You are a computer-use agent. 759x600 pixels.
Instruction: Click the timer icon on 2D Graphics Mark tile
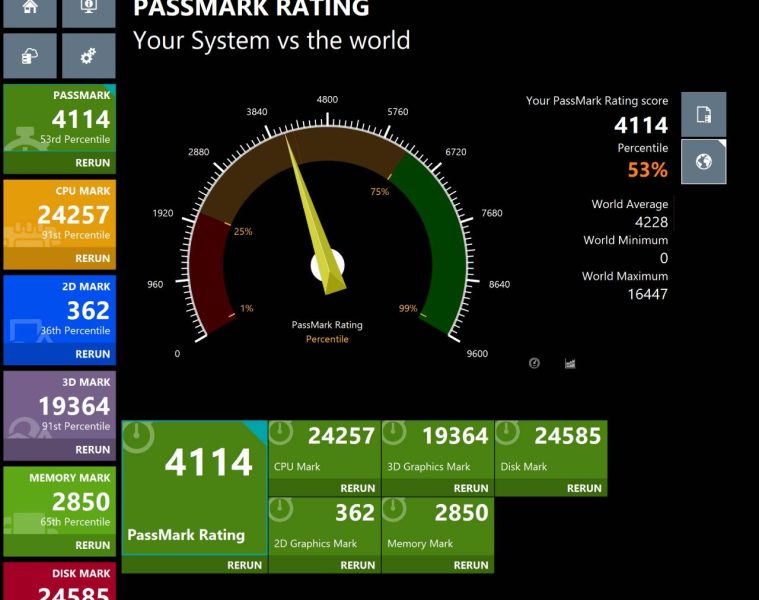281,509
